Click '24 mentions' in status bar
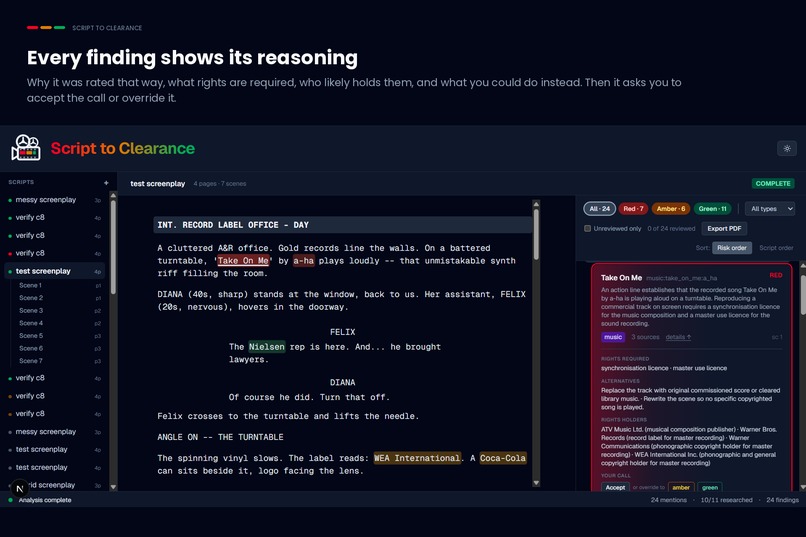Viewport: 806px width, 537px height. point(668,500)
